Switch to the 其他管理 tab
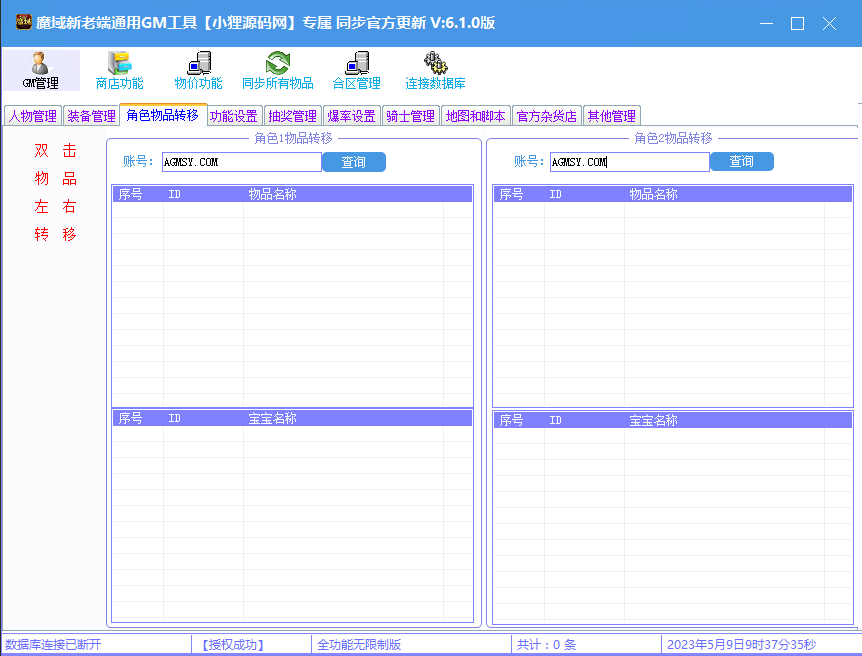This screenshot has height=656, width=862. (611, 116)
